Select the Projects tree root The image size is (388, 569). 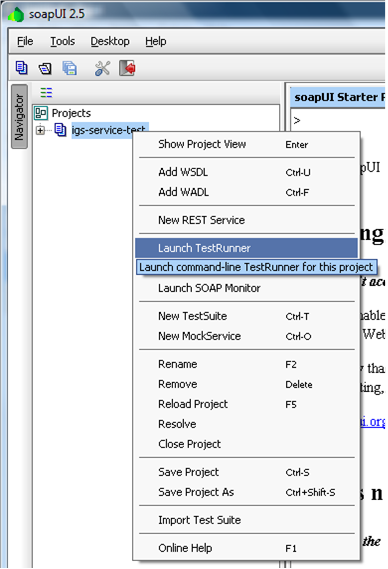pyautogui.click(x=71, y=113)
